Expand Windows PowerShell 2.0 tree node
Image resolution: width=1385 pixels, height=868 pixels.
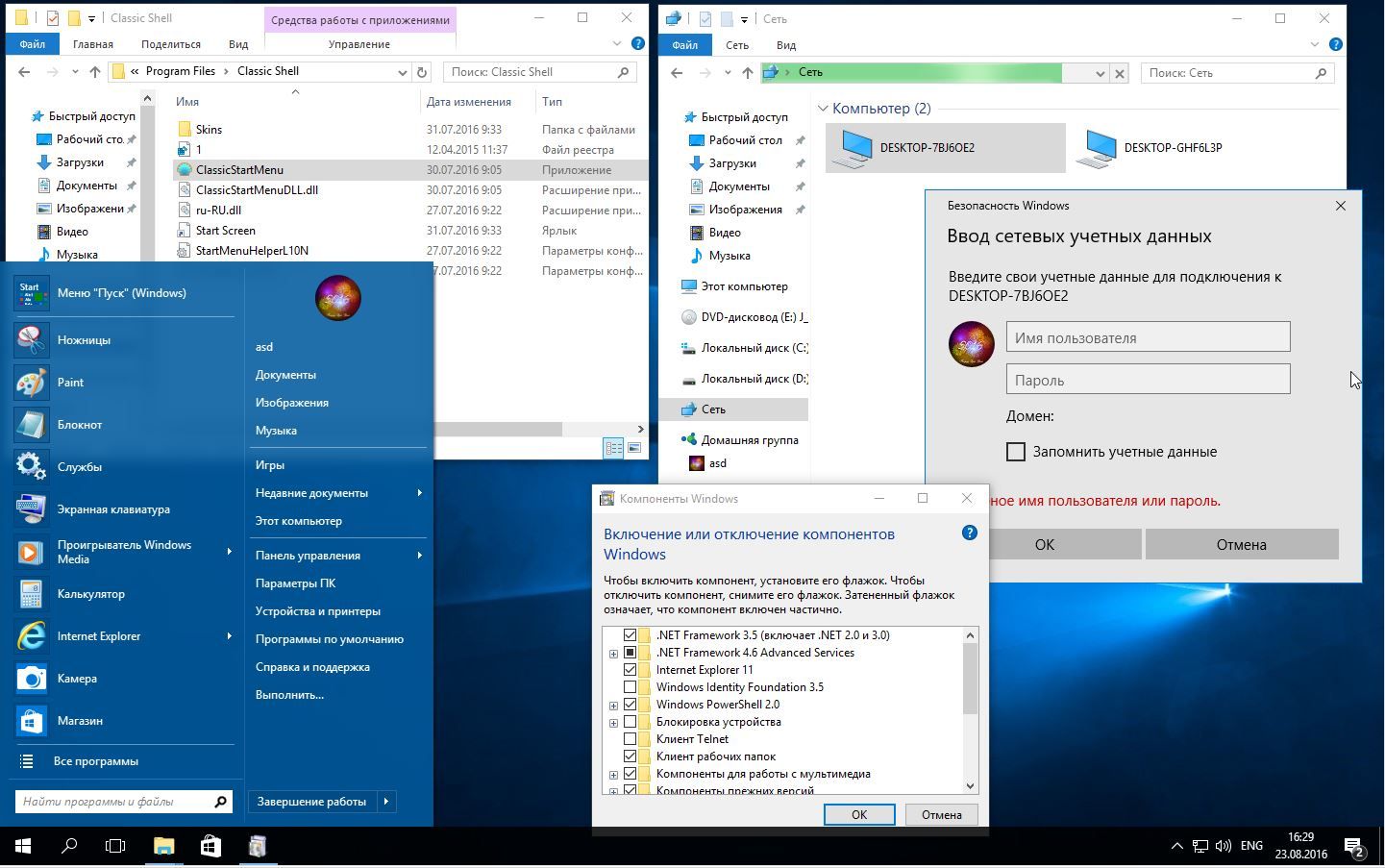(613, 706)
